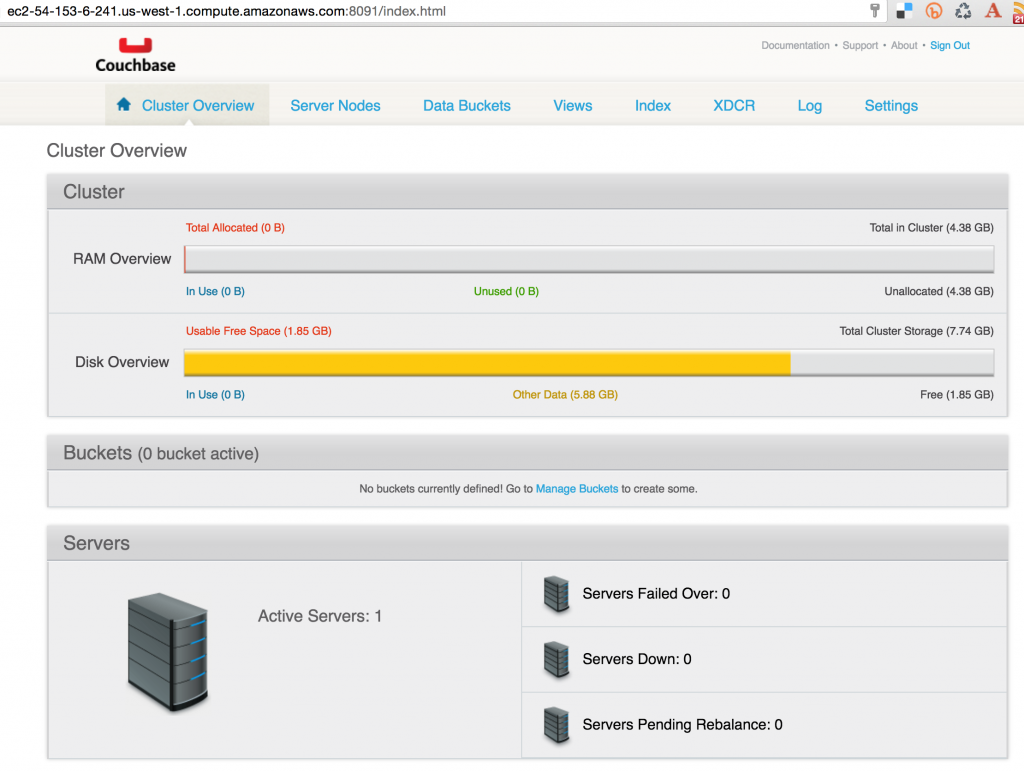The image size is (1024, 772).
Task: Click the red letter A extension icon
Action: 993,11
